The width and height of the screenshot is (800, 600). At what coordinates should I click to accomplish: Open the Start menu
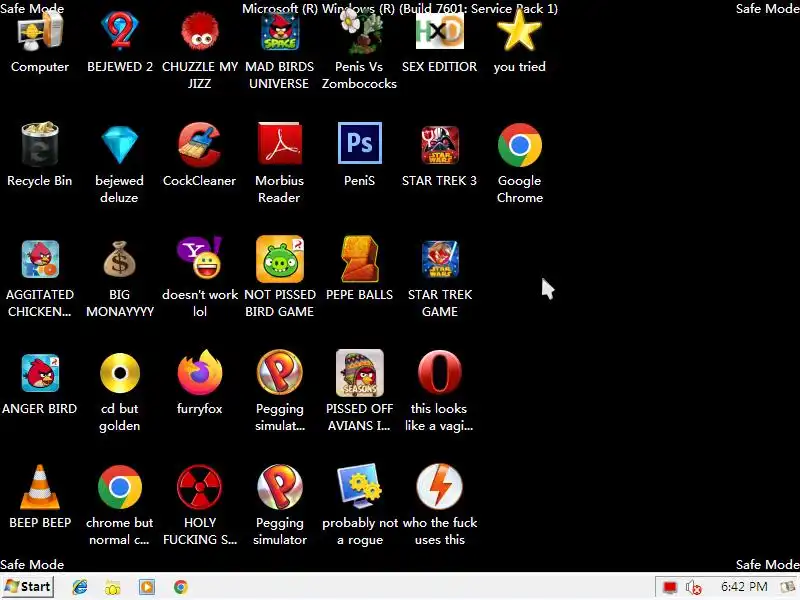(28, 587)
